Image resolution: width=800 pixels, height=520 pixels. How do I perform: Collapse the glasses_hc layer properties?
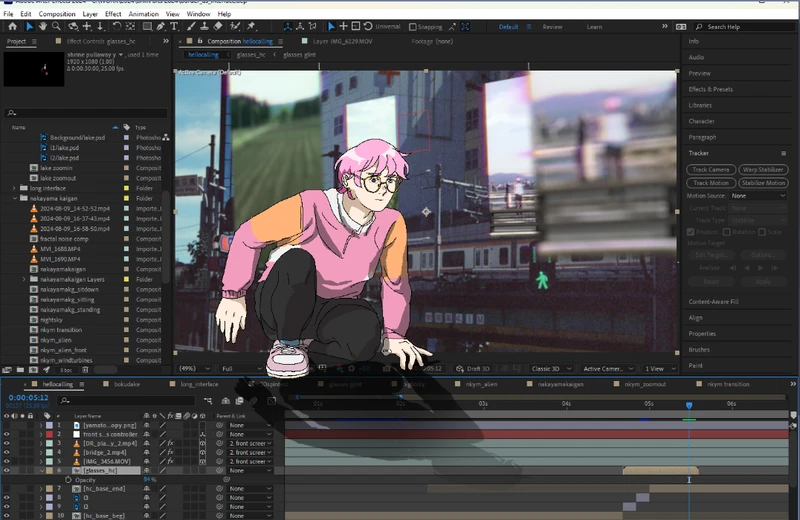tap(41, 471)
